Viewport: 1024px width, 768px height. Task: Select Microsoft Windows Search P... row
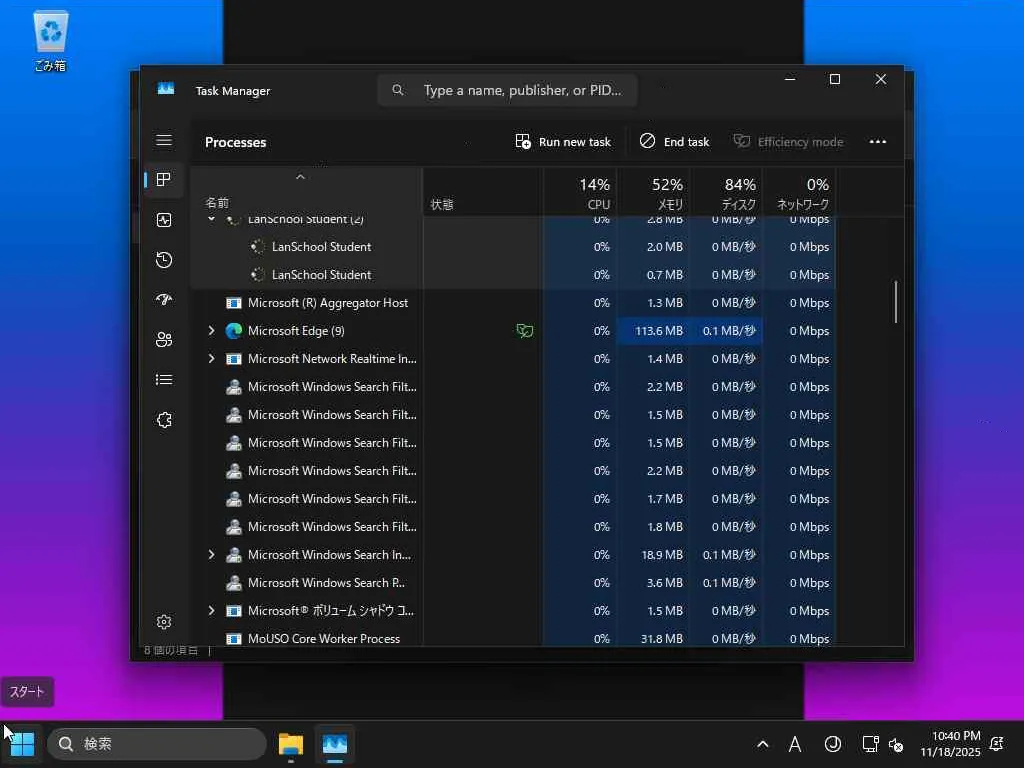[513, 583]
